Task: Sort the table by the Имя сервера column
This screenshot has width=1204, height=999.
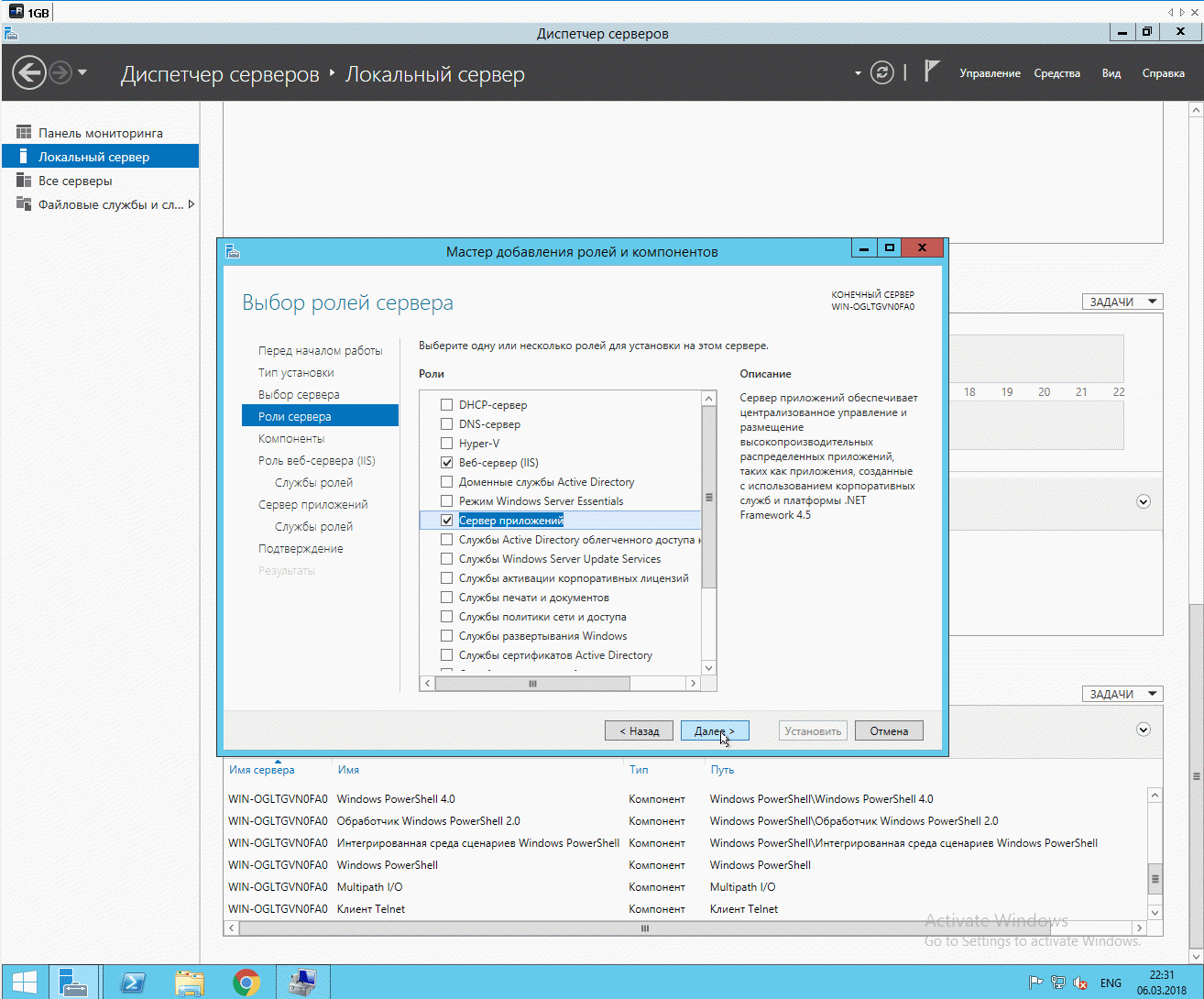Action: (262, 770)
